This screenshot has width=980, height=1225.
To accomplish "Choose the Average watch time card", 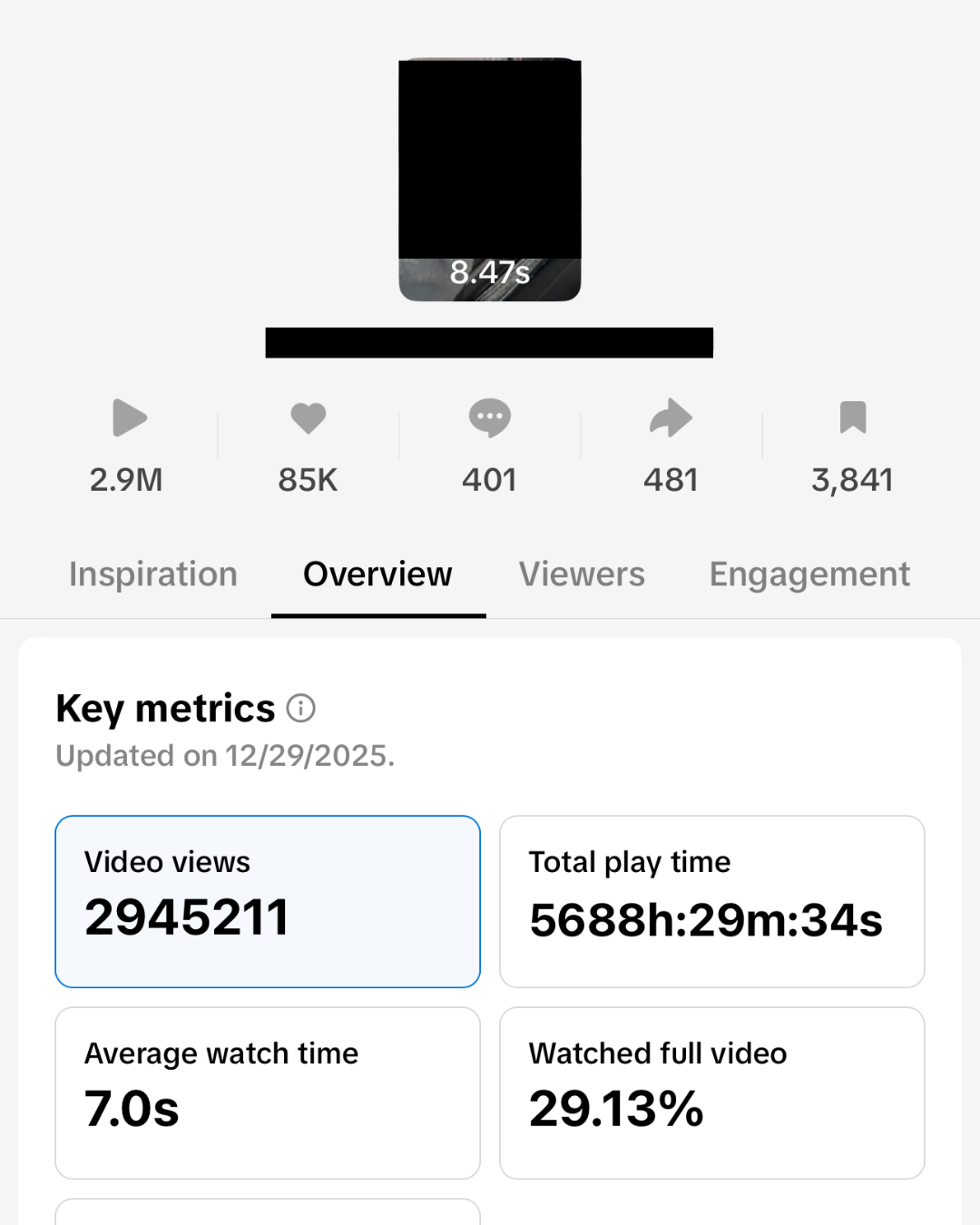I will click(x=268, y=1093).
